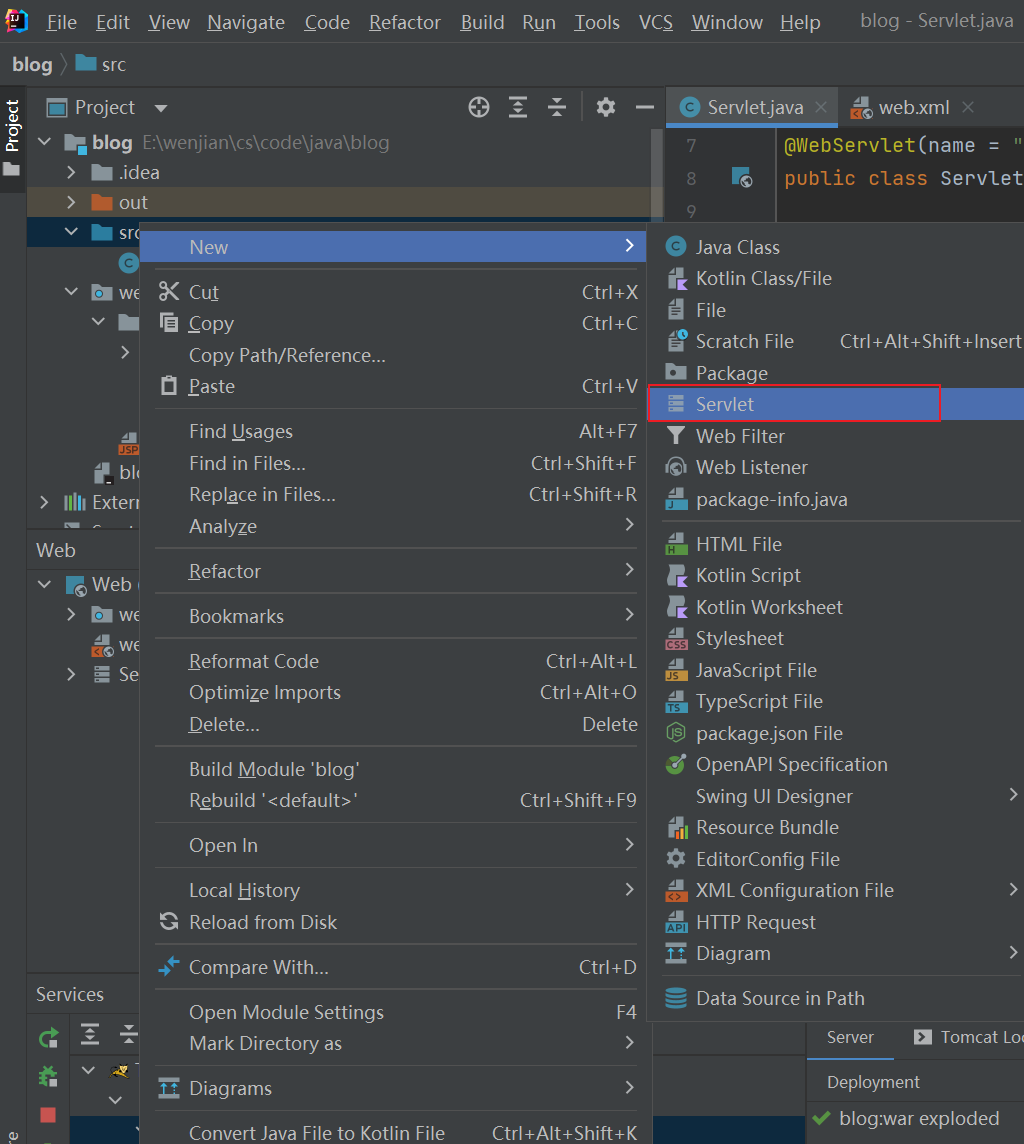Open Project panel settings gear

(605, 107)
